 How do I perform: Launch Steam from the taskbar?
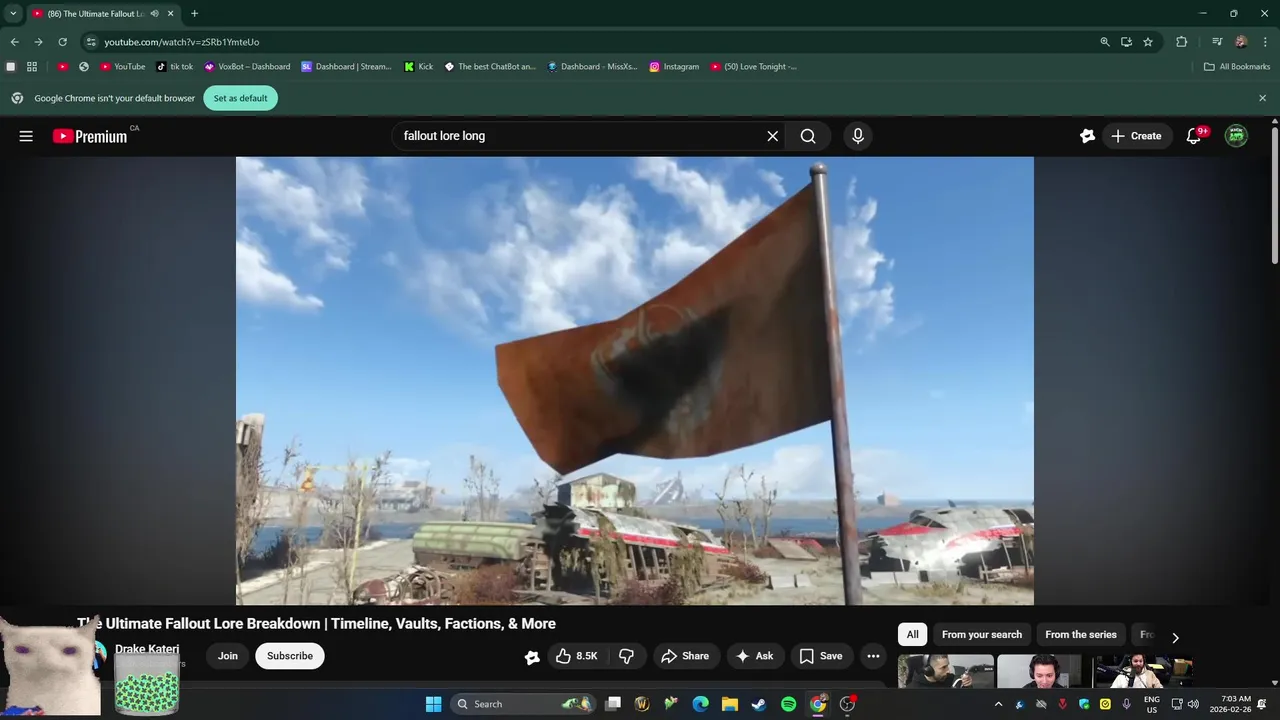point(759,704)
